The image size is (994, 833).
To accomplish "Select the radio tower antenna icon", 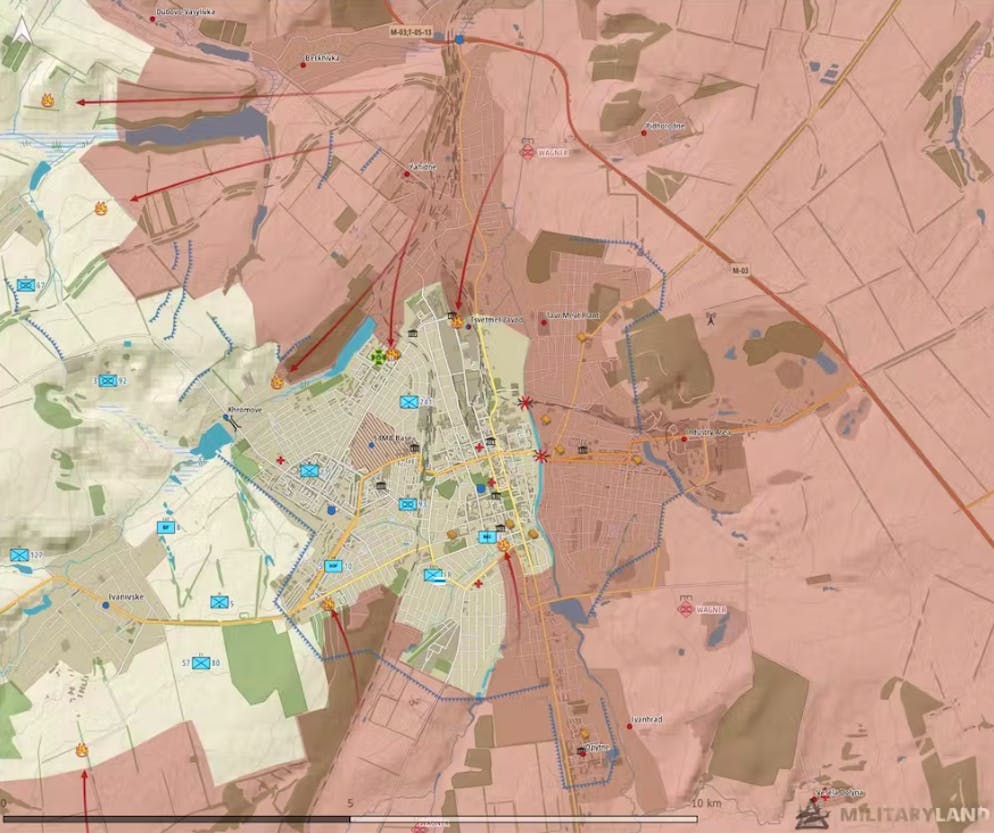I will point(710,320).
